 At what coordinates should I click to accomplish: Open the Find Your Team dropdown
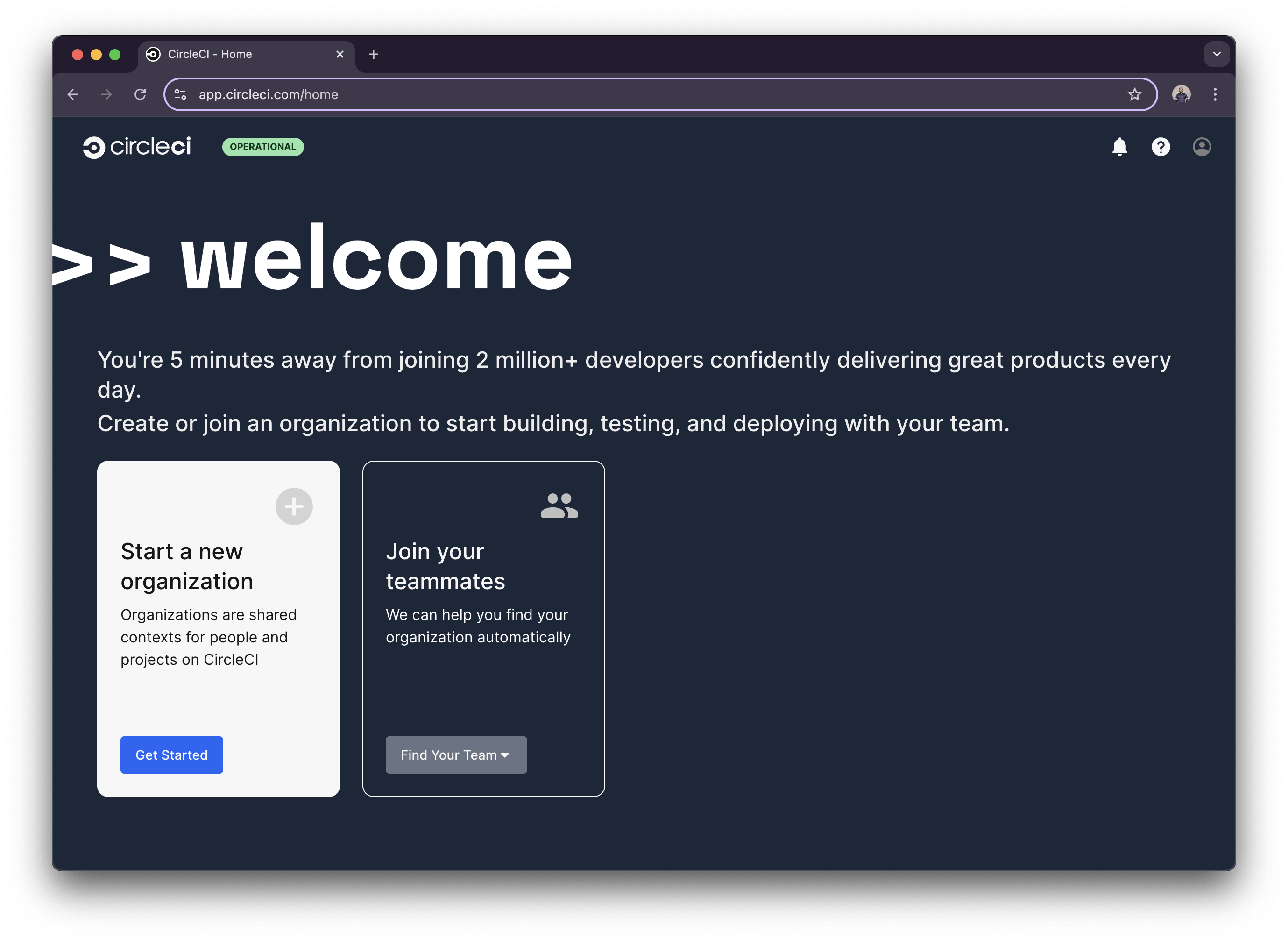coord(456,755)
